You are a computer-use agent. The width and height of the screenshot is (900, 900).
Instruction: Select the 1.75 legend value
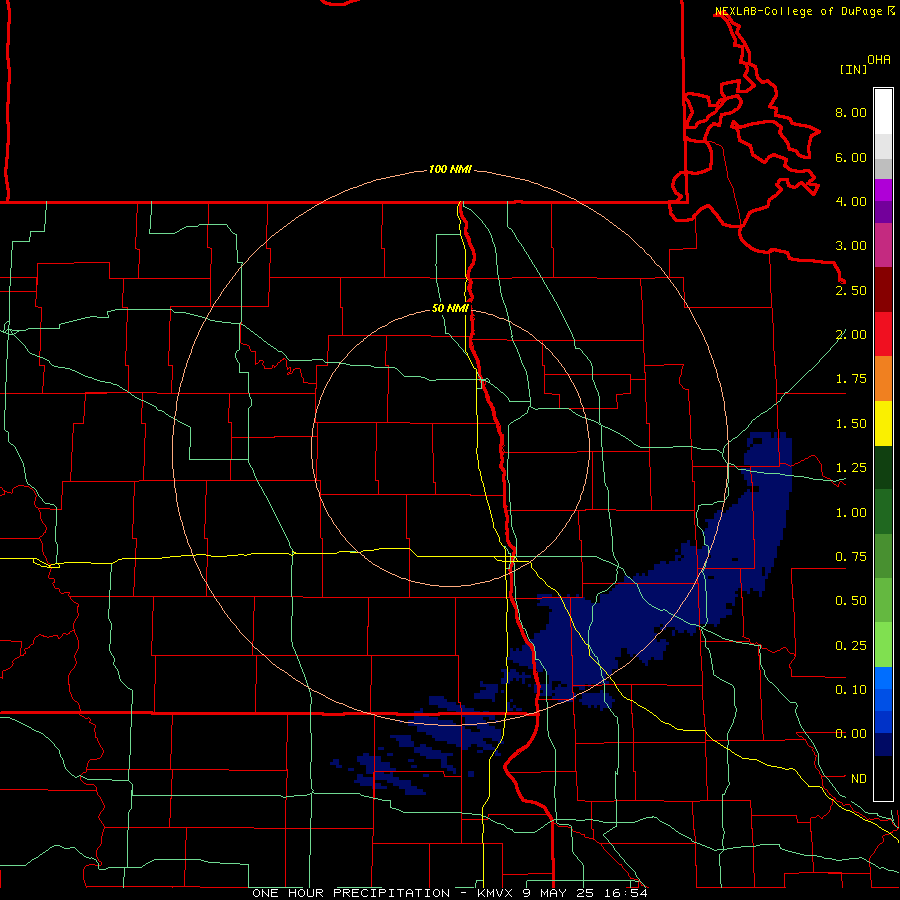(851, 379)
